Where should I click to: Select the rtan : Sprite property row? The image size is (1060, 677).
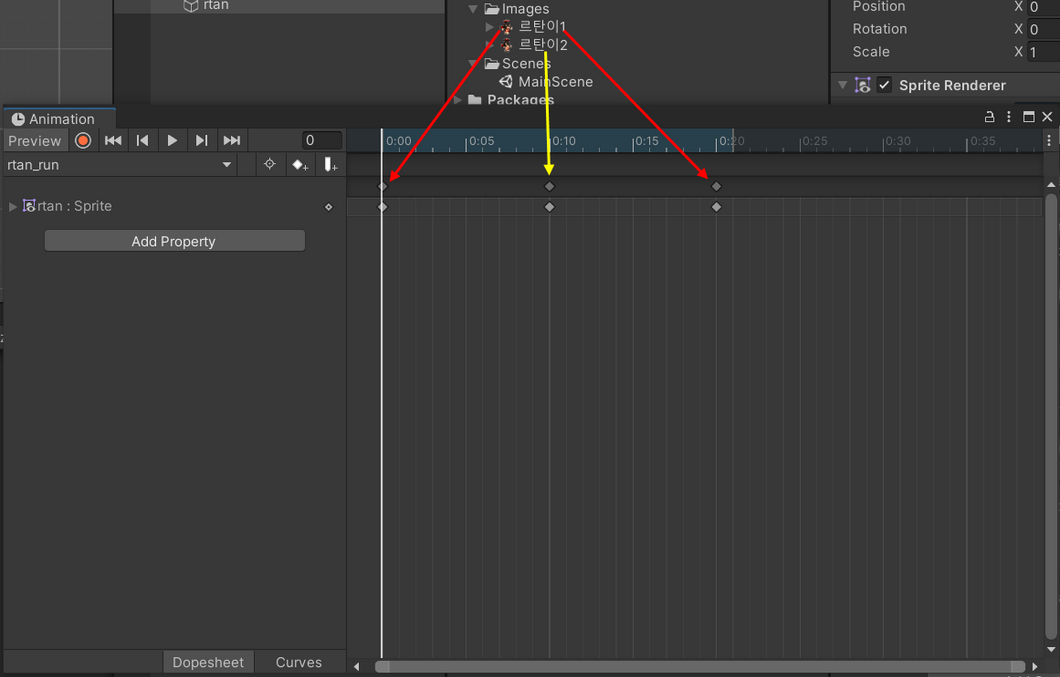[174, 206]
